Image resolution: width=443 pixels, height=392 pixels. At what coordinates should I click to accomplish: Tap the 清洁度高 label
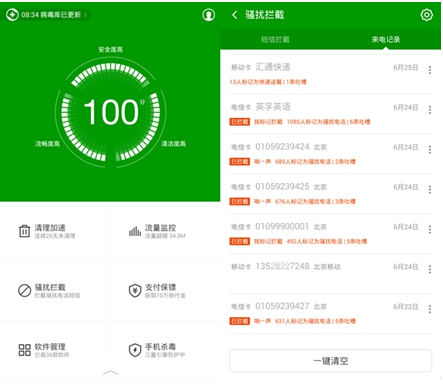[x=174, y=144]
